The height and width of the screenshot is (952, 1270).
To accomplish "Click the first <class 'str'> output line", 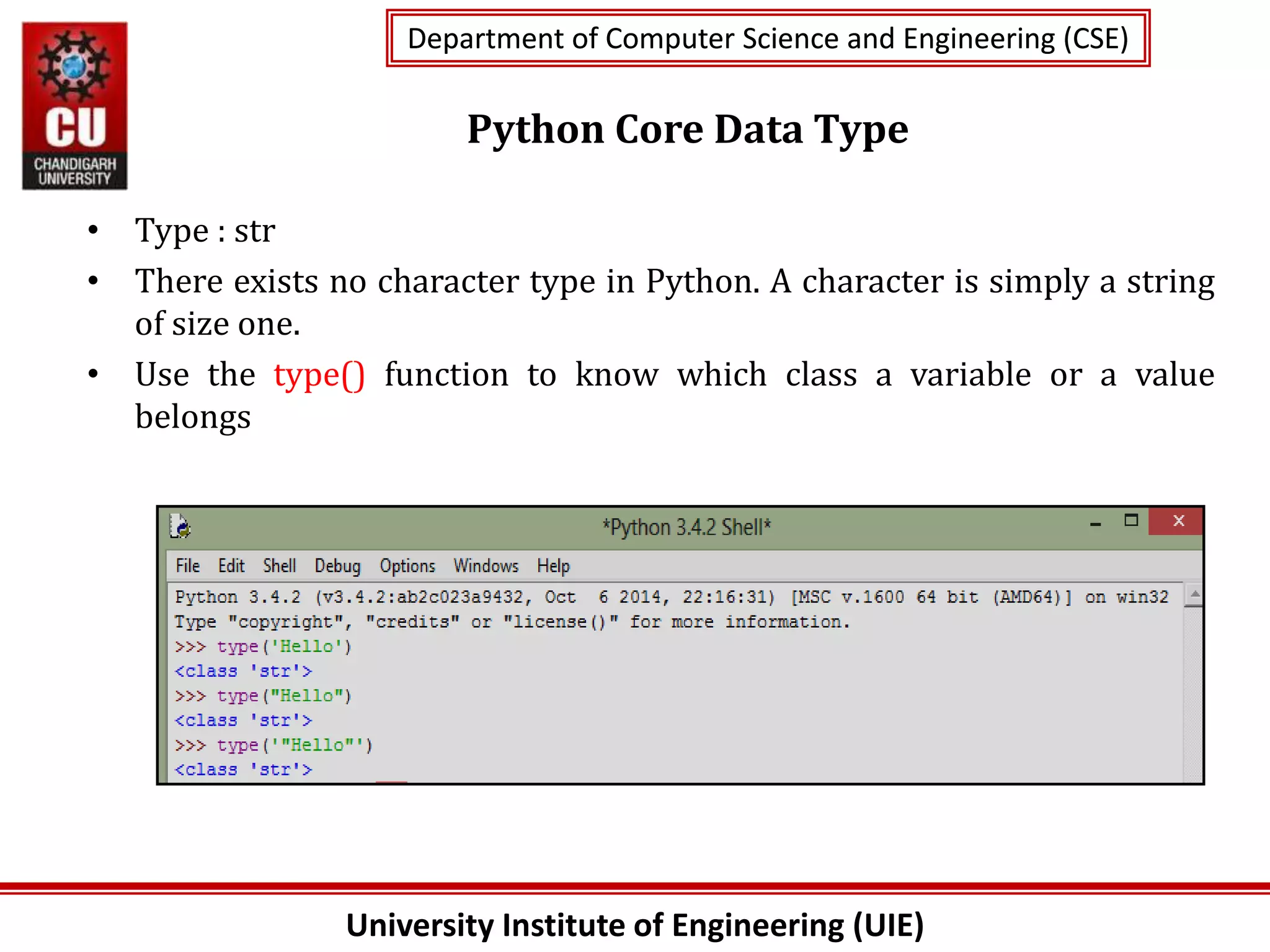I will 243,671.
